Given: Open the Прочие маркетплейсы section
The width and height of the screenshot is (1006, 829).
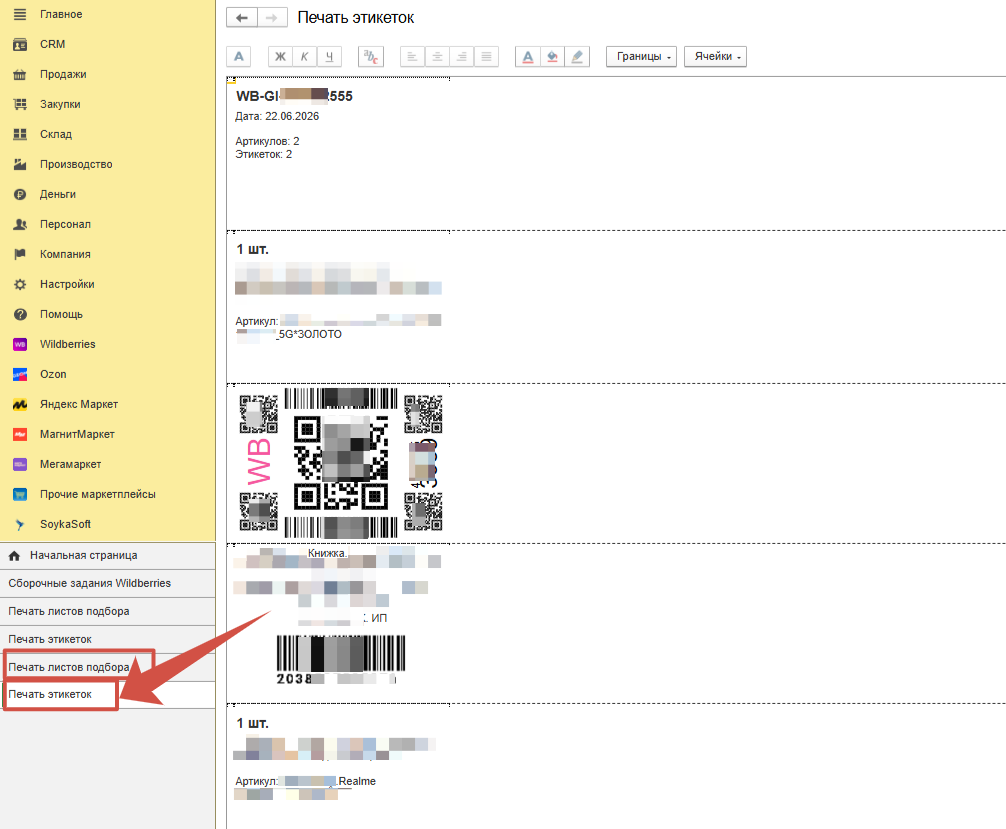Looking at the screenshot, I should (x=108, y=494).
